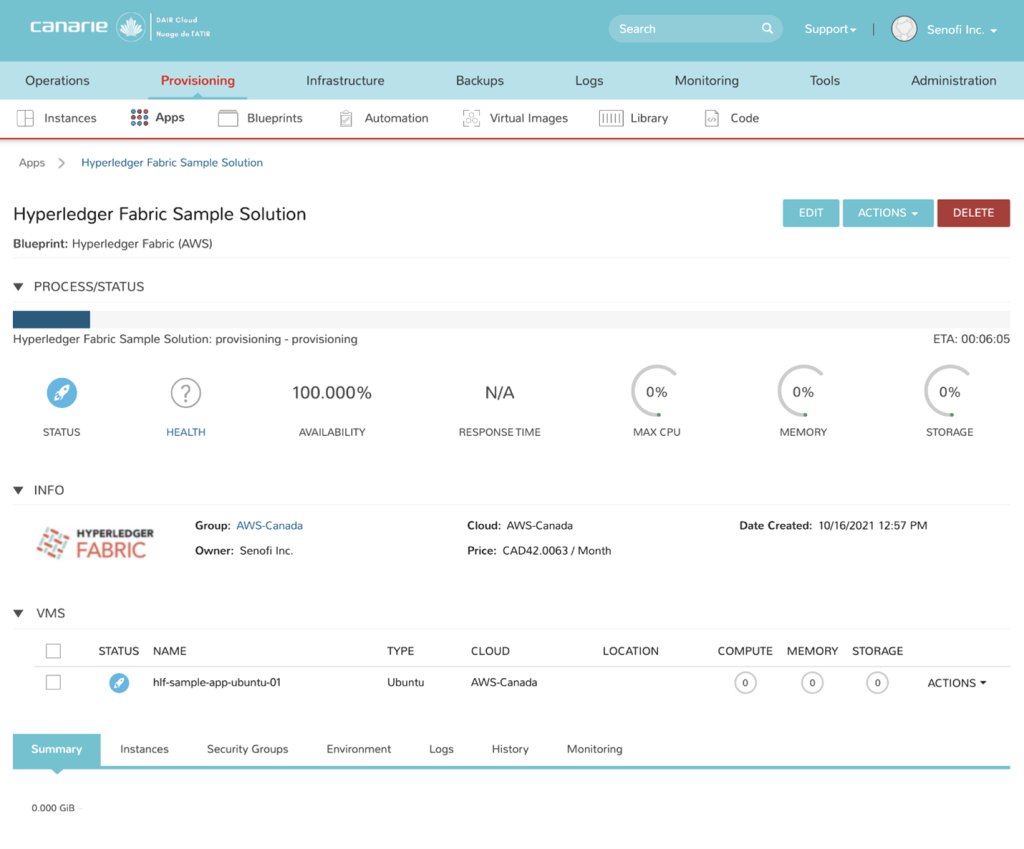Collapse the PROCESS/STATUS section
Viewport: 1024px width, 849px height.
tap(19, 287)
